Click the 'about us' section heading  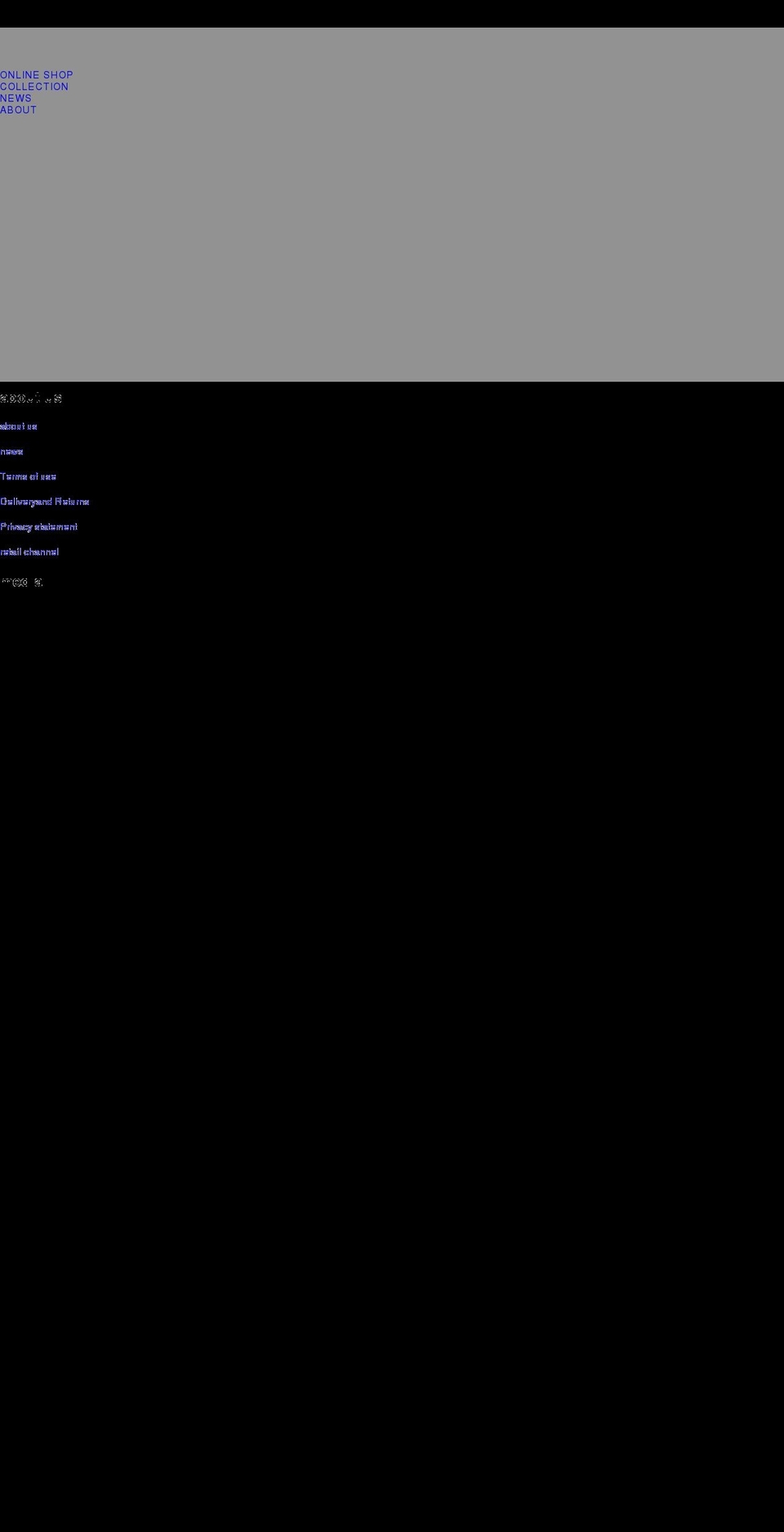[x=31, y=399]
